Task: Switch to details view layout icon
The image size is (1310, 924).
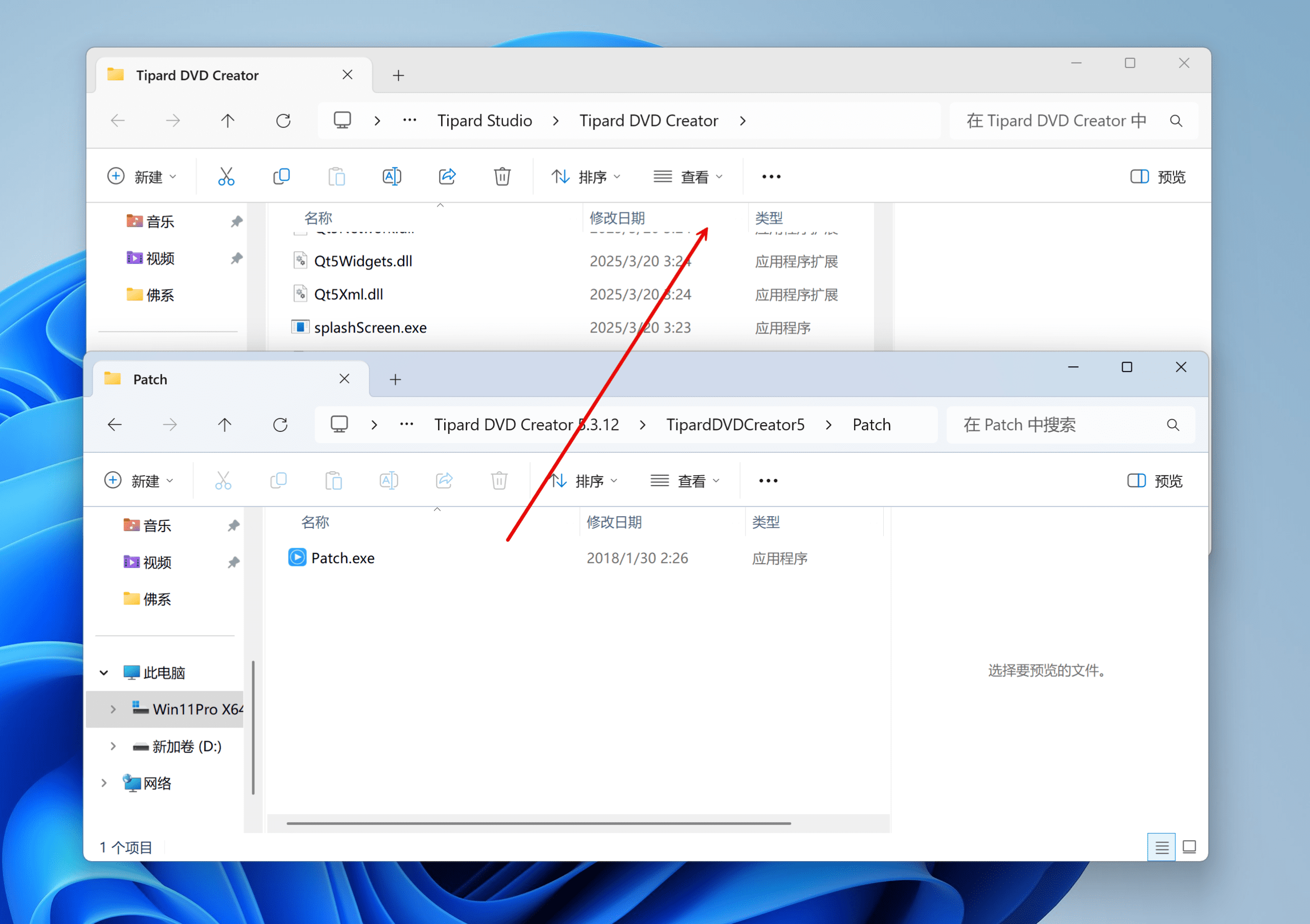Action: 1162,848
